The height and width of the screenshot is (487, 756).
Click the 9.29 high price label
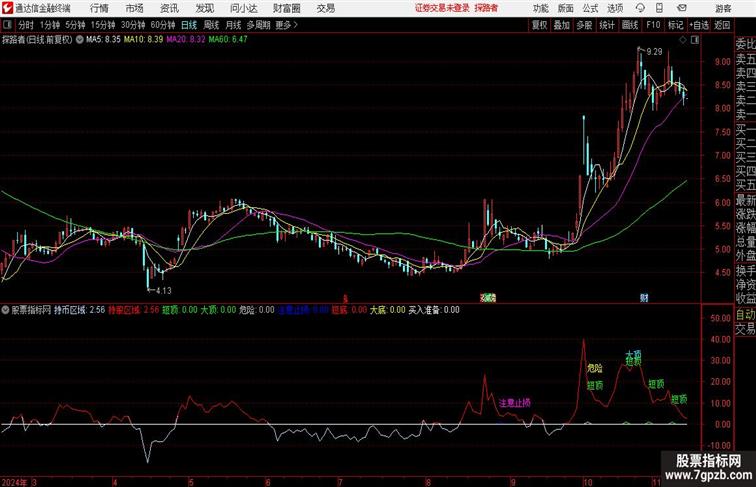click(x=654, y=52)
